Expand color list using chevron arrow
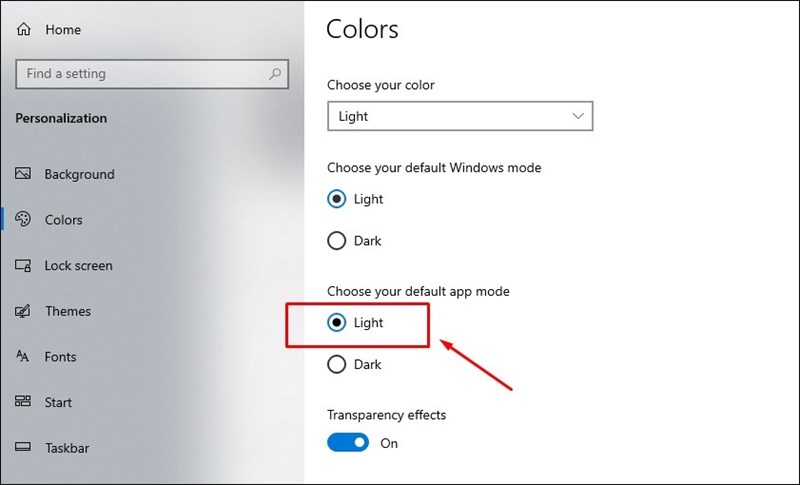 [x=578, y=116]
